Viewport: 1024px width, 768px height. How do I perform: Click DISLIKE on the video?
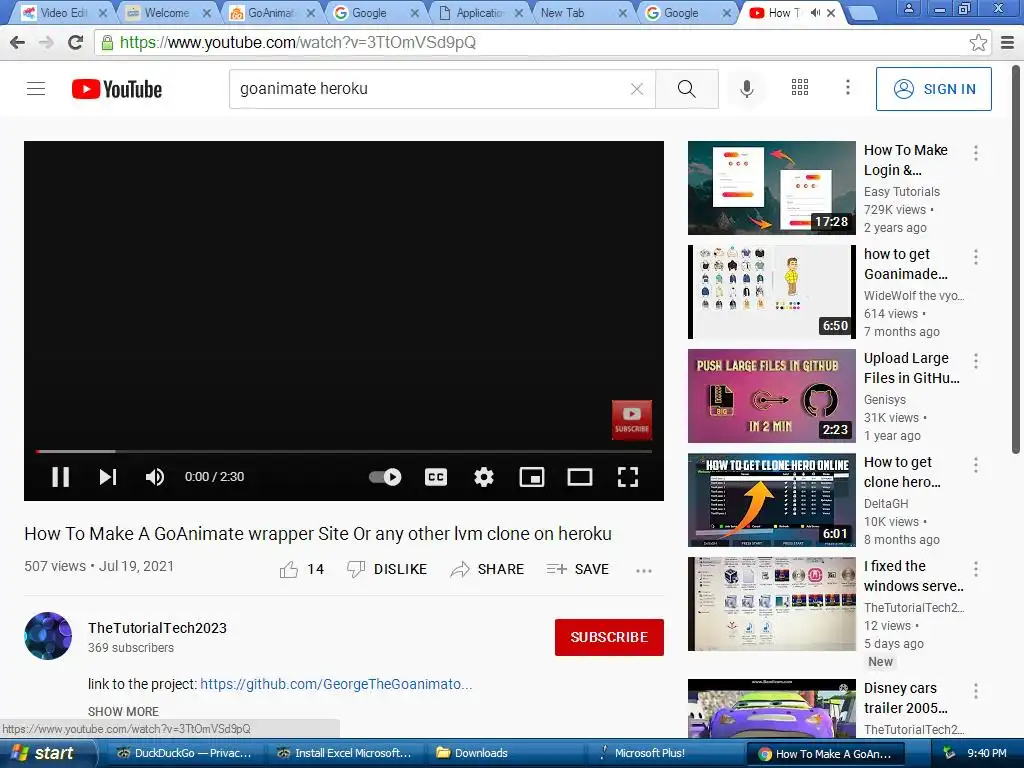(387, 569)
